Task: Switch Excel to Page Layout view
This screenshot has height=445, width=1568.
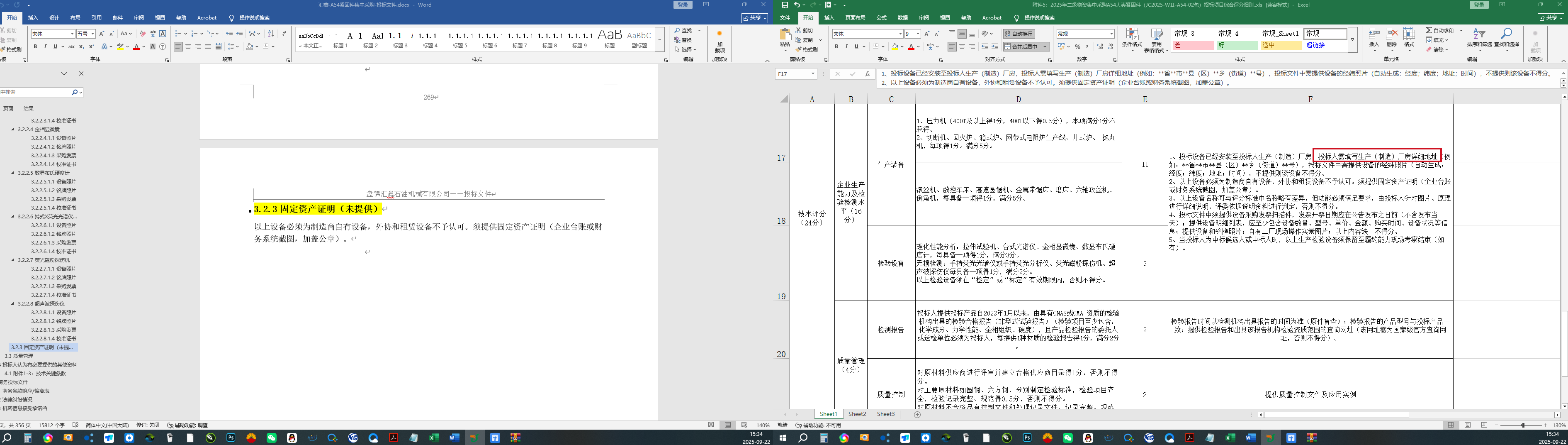Action: click(x=1468, y=425)
